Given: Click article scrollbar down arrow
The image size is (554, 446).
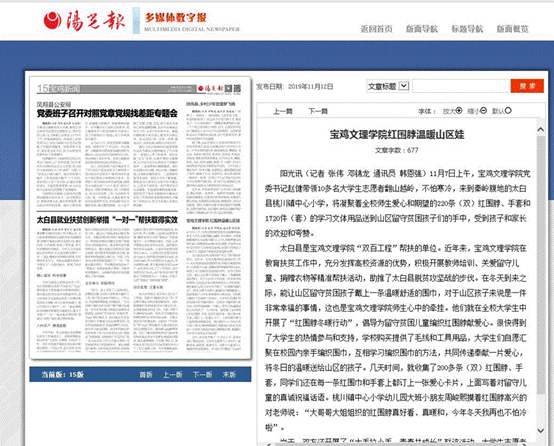Looking at the screenshot, I should pyautogui.click(x=541, y=430).
